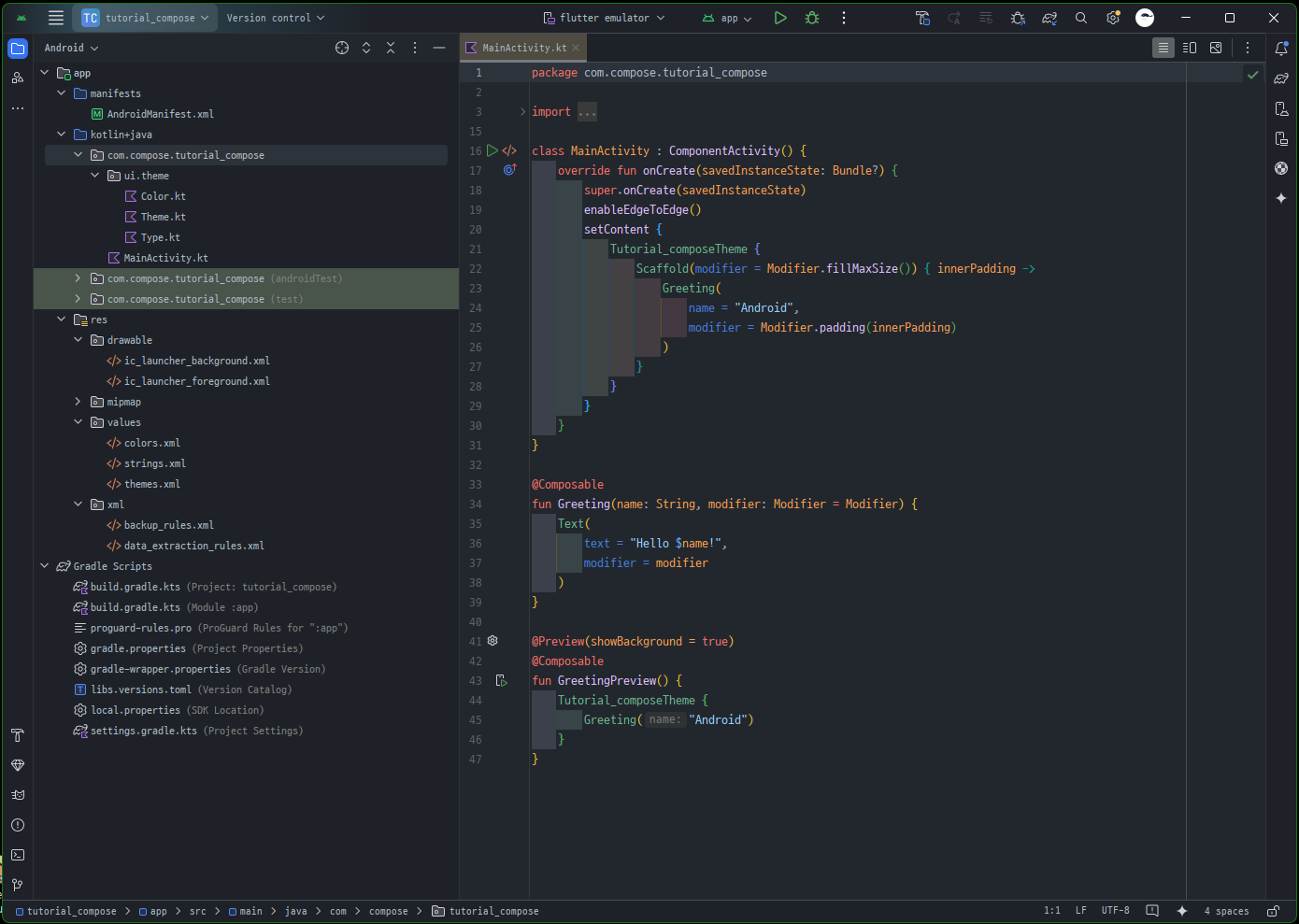Open Notifications bell in right sidebar
The image size is (1299, 924).
1281,49
